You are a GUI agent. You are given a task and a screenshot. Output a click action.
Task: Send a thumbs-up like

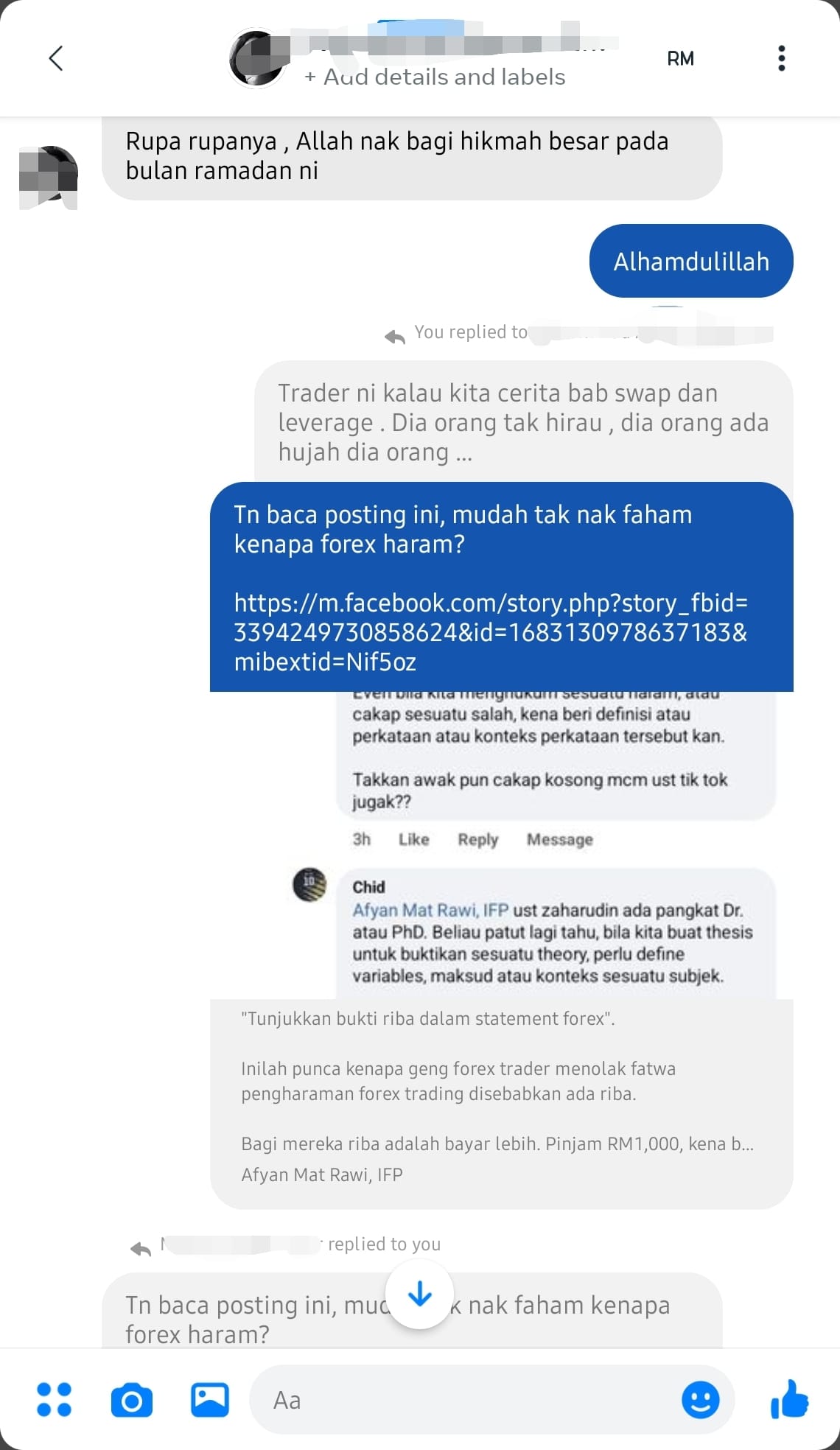[789, 1398]
